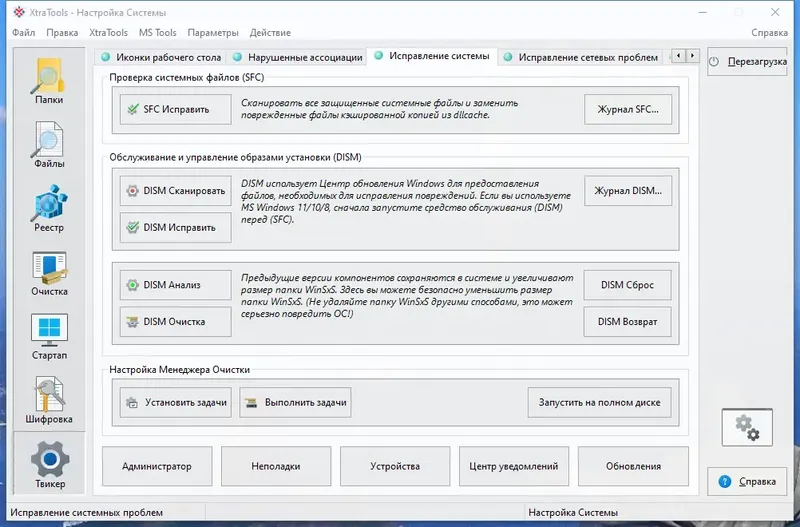Minimize the XtraTools window

[703, 12]
